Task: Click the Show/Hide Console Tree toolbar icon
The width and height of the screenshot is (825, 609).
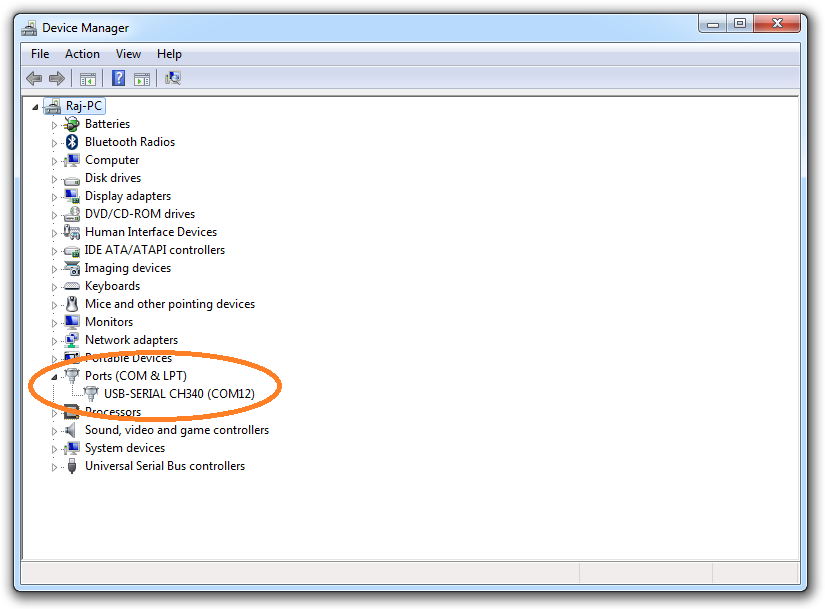Action: pyautogui.click(x=88, y=78)
